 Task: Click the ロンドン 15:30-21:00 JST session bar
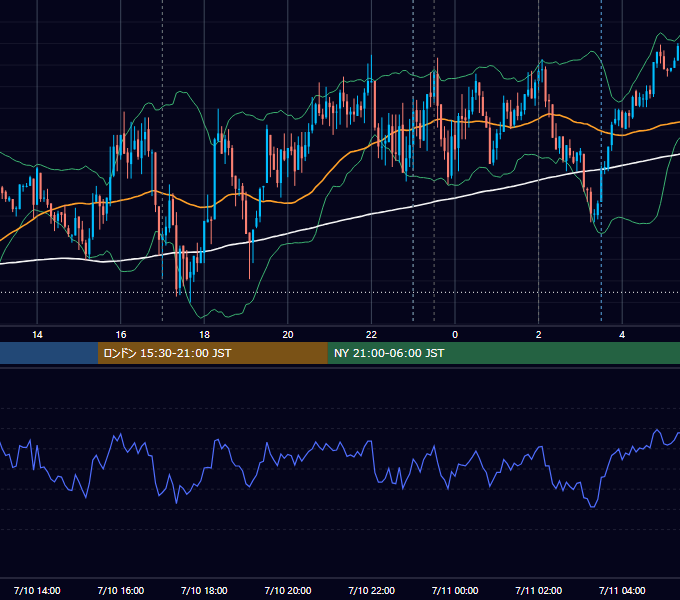pos(212,353)
